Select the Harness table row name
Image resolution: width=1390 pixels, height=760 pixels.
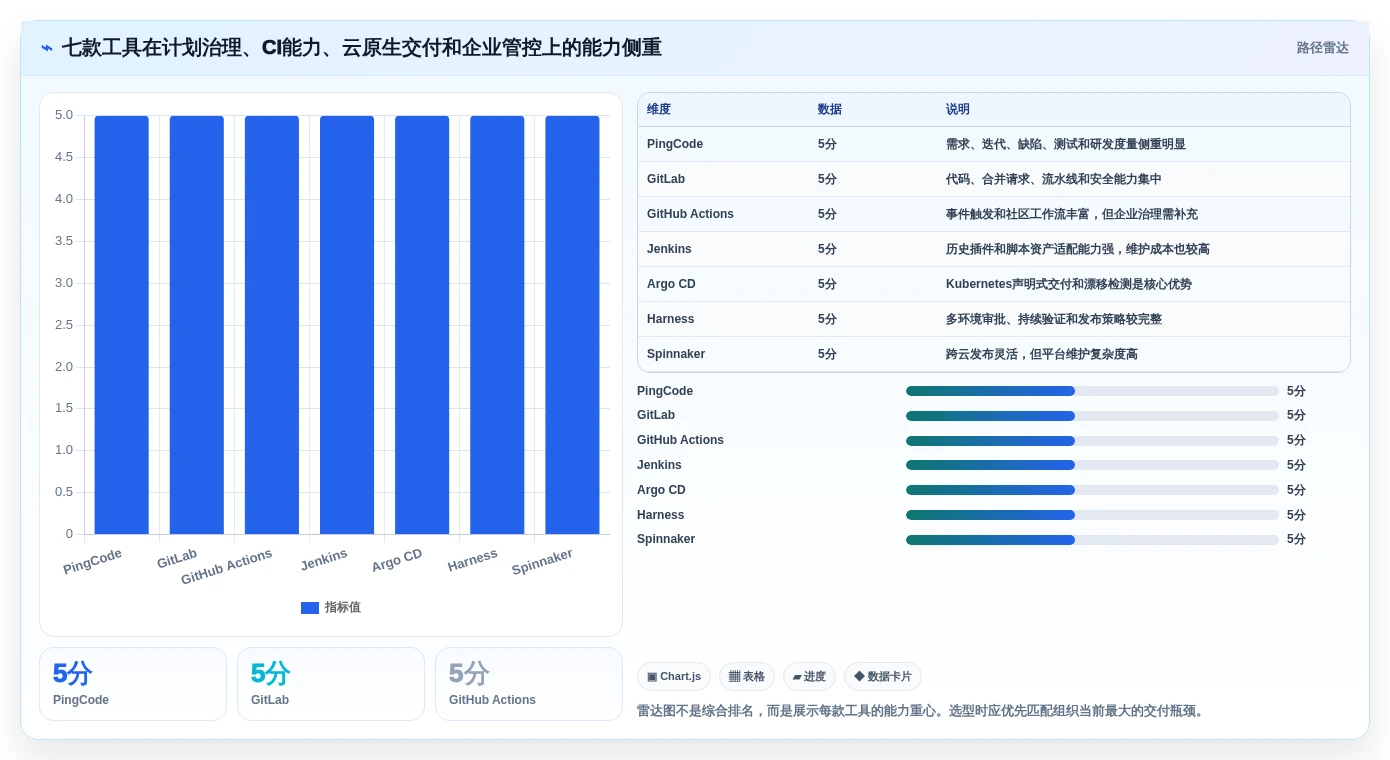pos(670,319)
